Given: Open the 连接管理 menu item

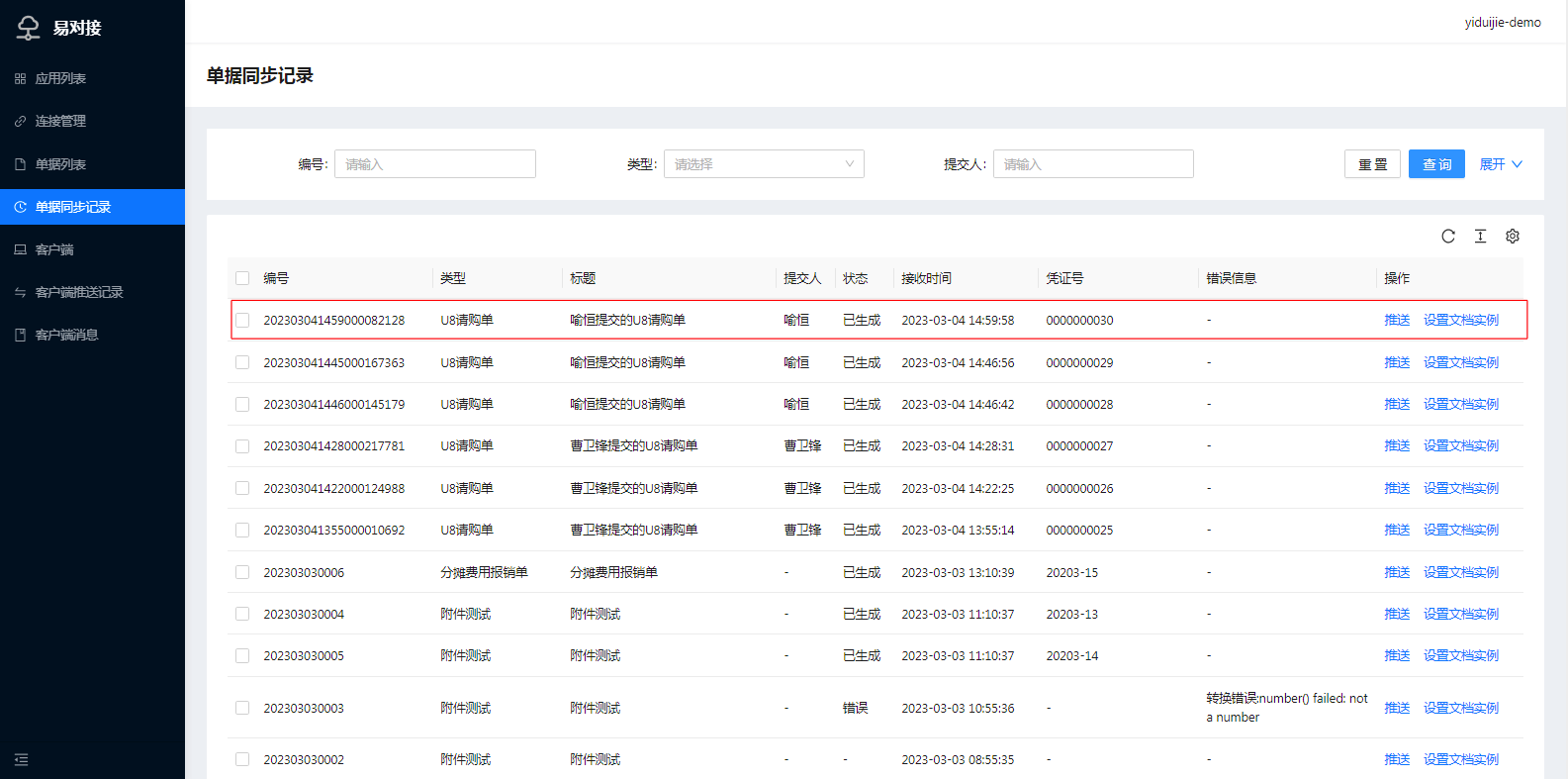Looking at the screenshot, I should click(x=92, y=121).
